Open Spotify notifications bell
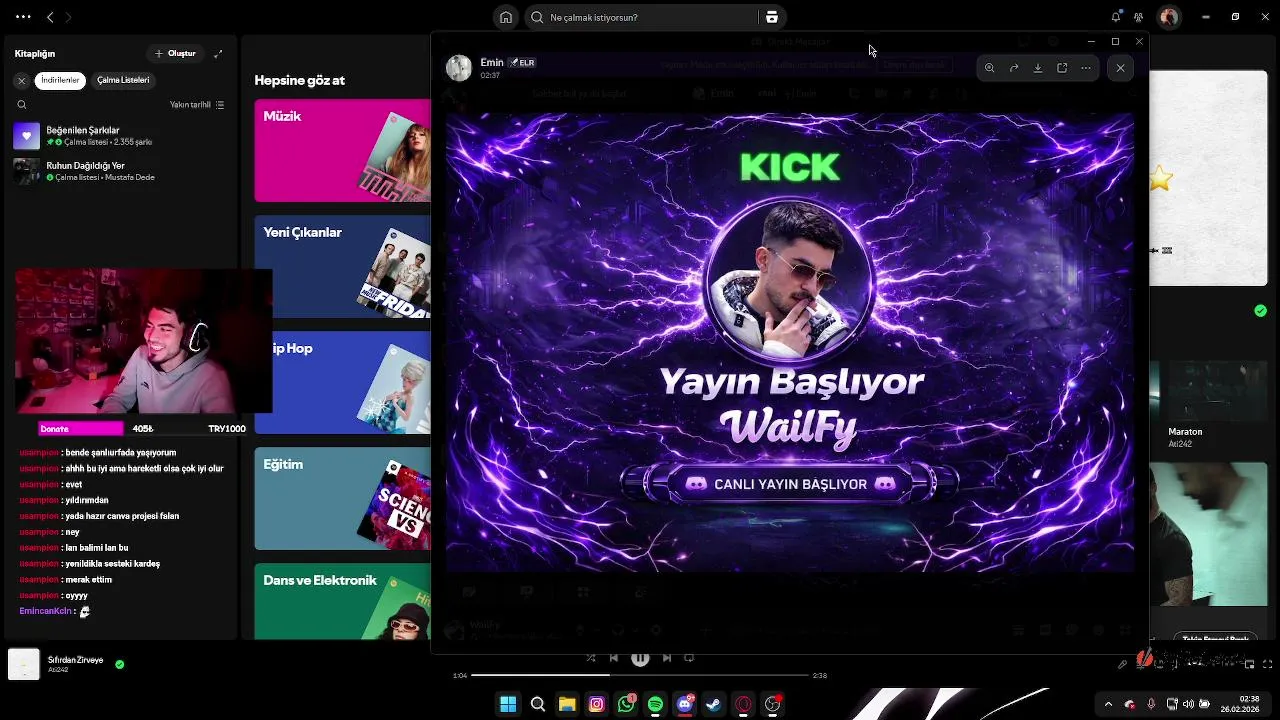 [1115, 17]
